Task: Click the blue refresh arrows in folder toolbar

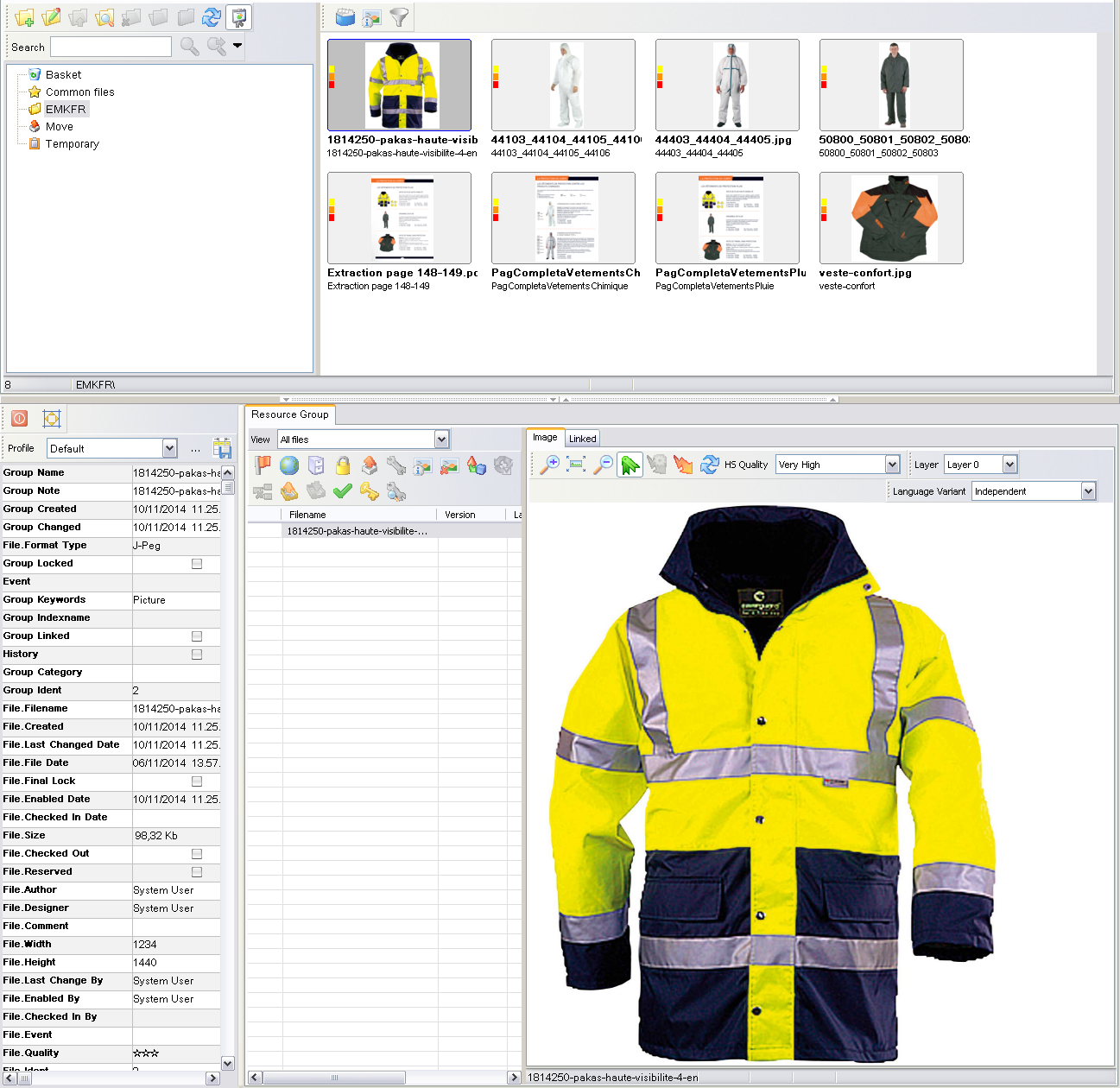Action: tap(212, 17)
